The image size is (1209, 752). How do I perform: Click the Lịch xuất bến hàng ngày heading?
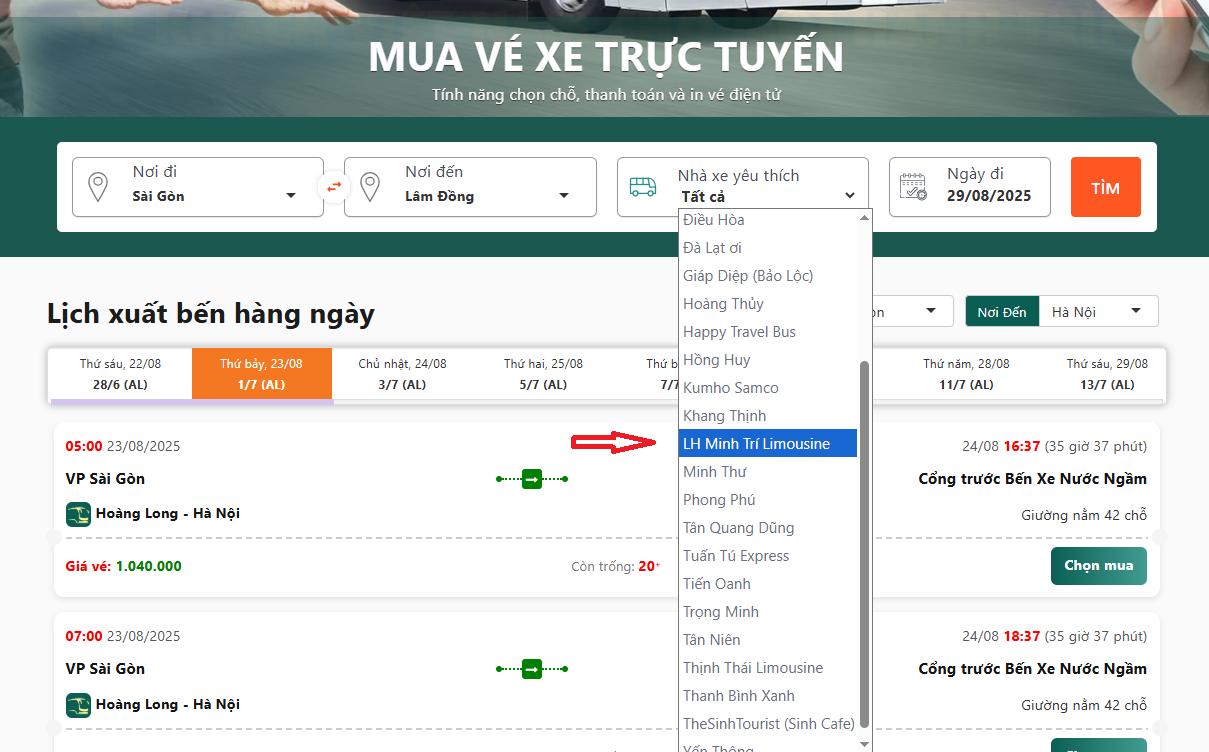(211, 314)
